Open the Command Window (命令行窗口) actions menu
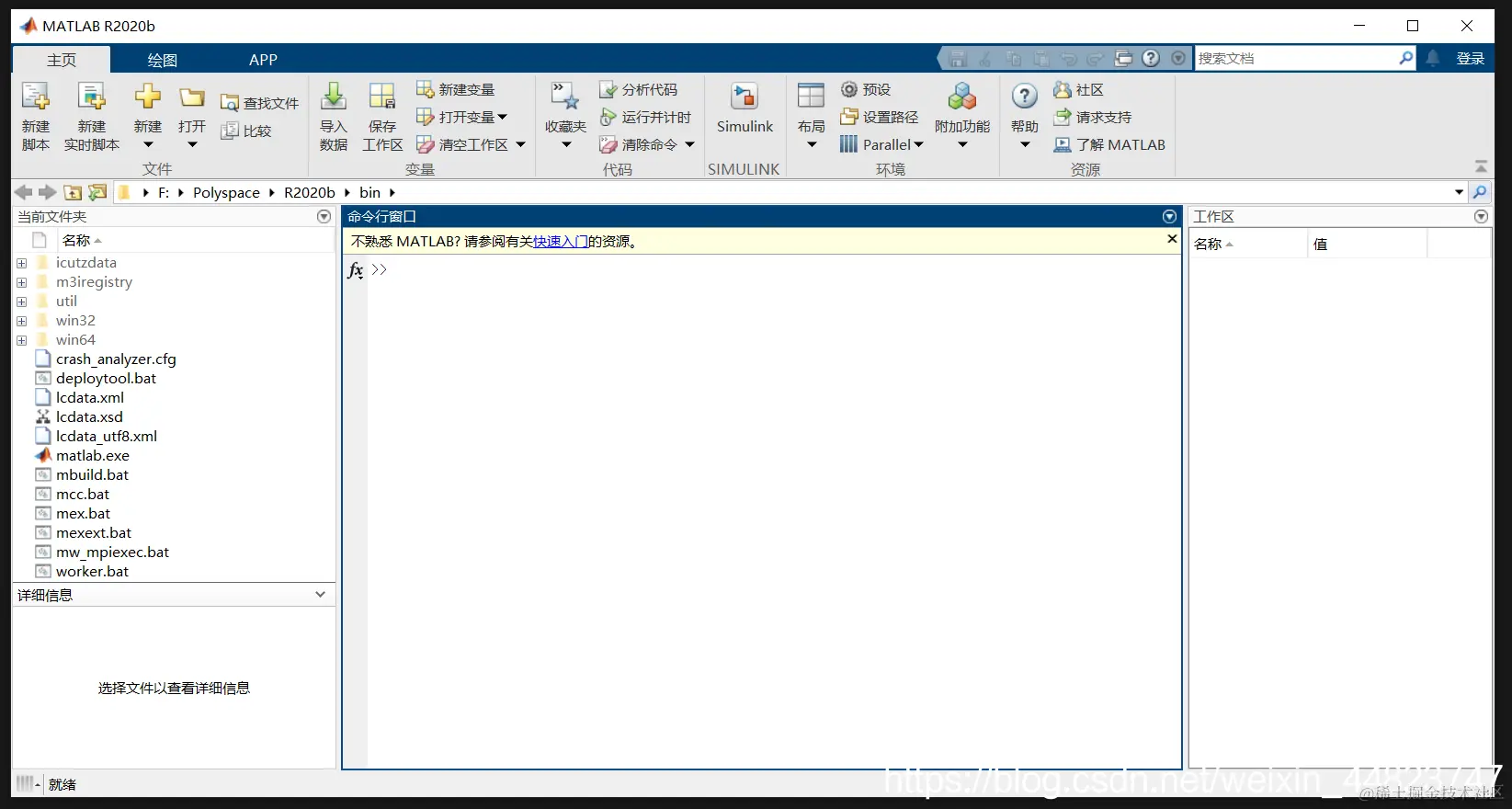1512x809 pixels. point(1169,216)
